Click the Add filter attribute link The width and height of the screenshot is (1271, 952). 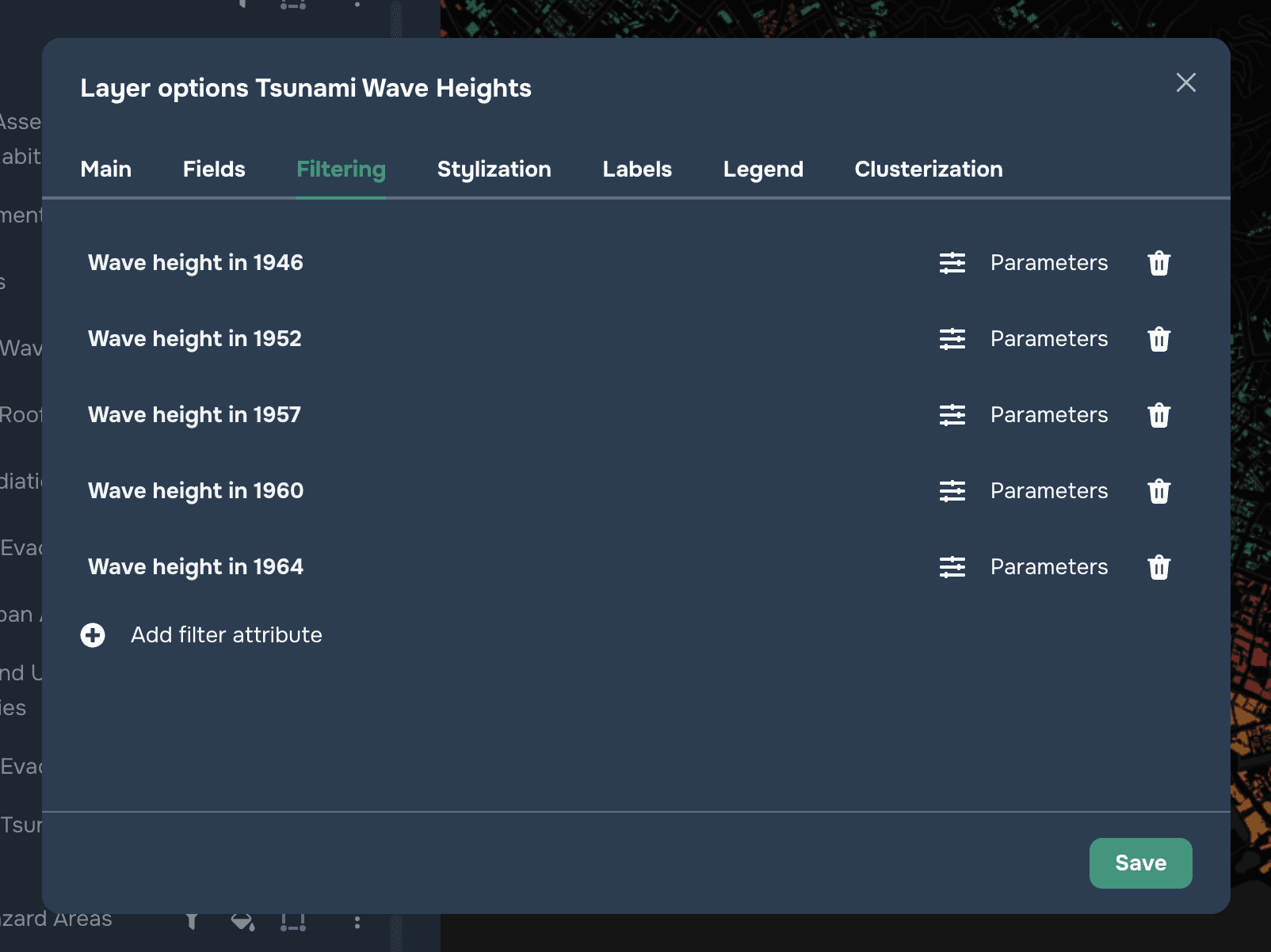pos(227,635)
